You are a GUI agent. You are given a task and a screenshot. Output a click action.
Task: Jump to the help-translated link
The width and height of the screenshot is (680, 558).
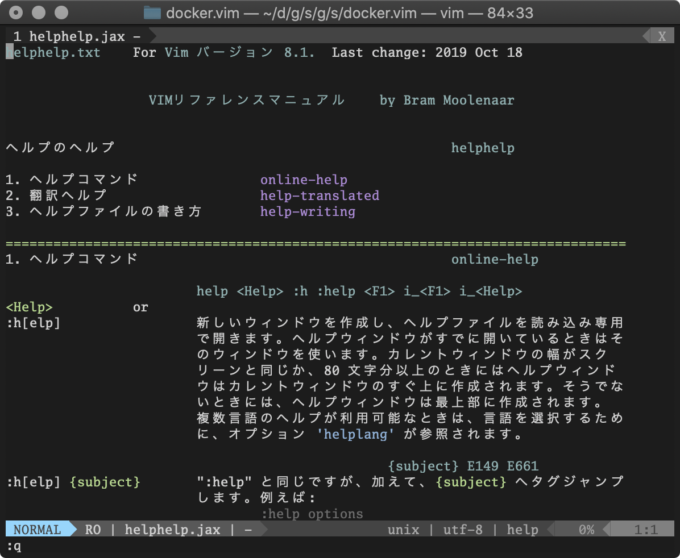coord(320,196)
